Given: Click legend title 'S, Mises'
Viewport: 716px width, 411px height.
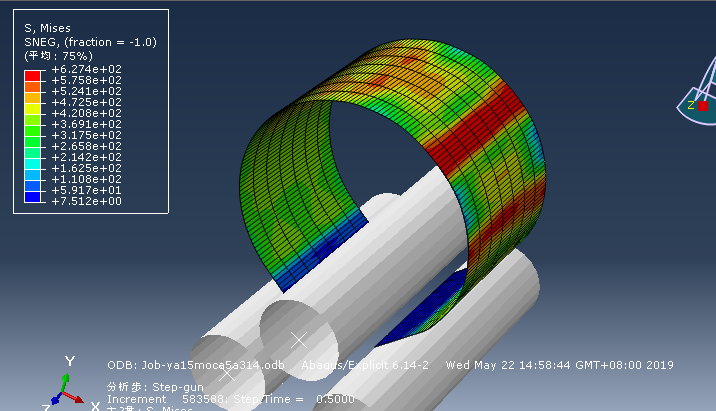Looking at the screenshot, I should (47, 28).
